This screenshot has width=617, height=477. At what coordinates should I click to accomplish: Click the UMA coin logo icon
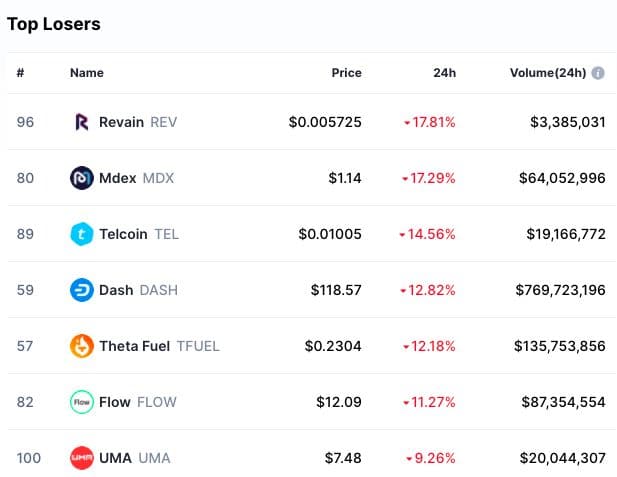point(82,458)
